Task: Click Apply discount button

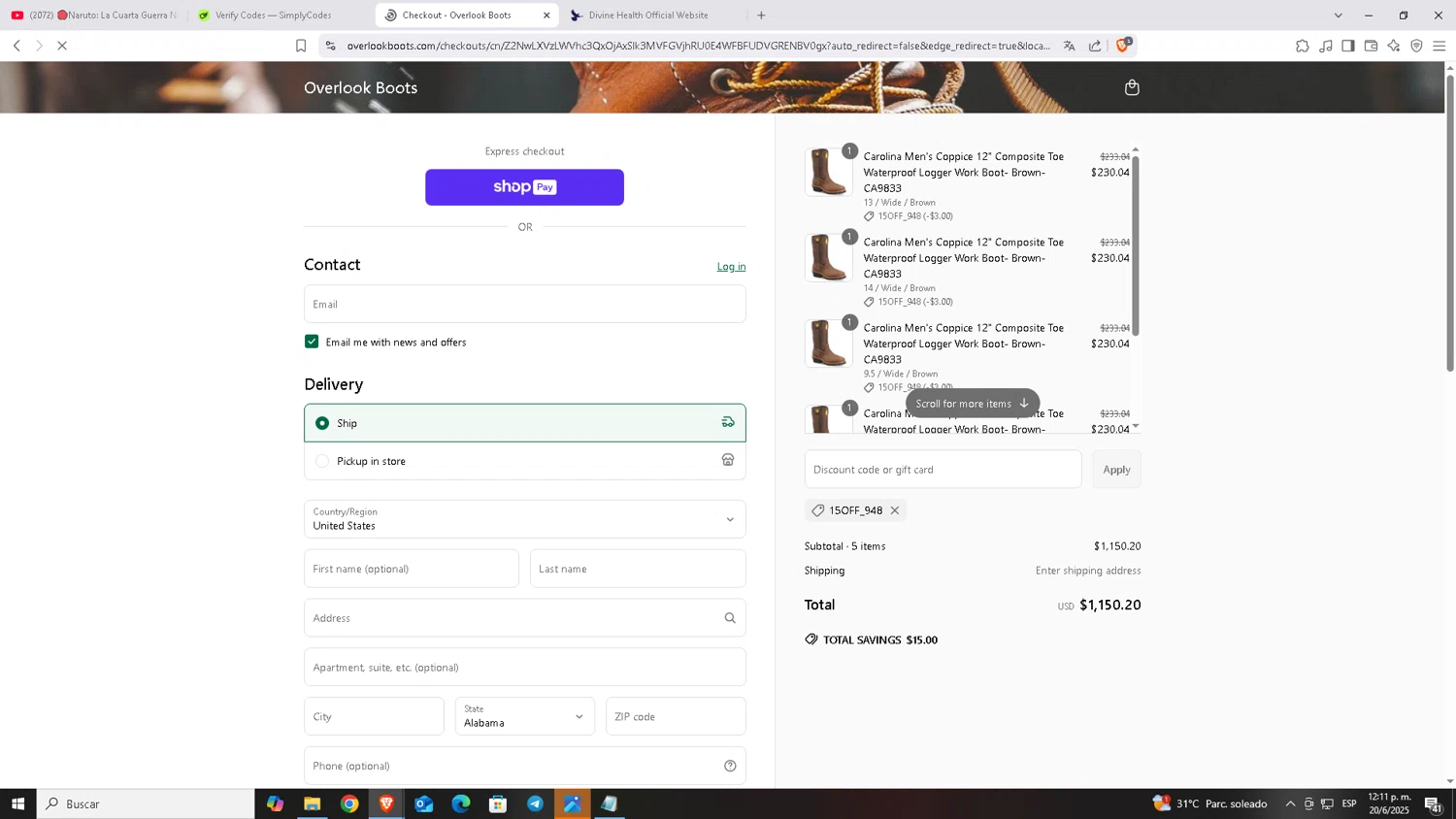Action: (1116, 470)
